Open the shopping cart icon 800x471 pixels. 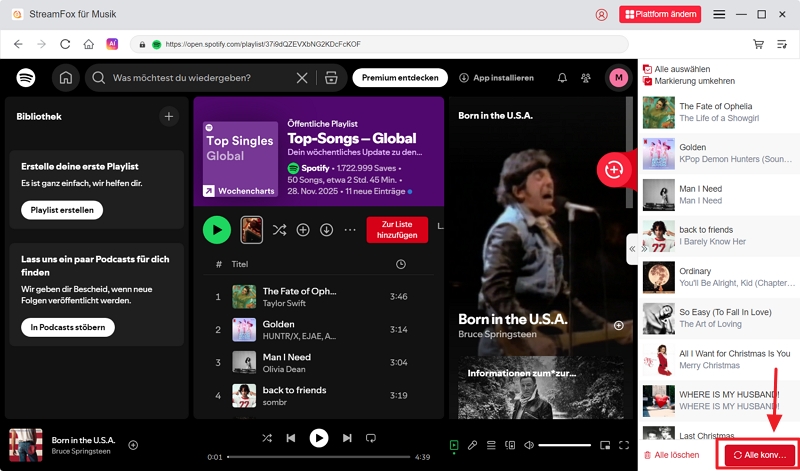[758, 44]
